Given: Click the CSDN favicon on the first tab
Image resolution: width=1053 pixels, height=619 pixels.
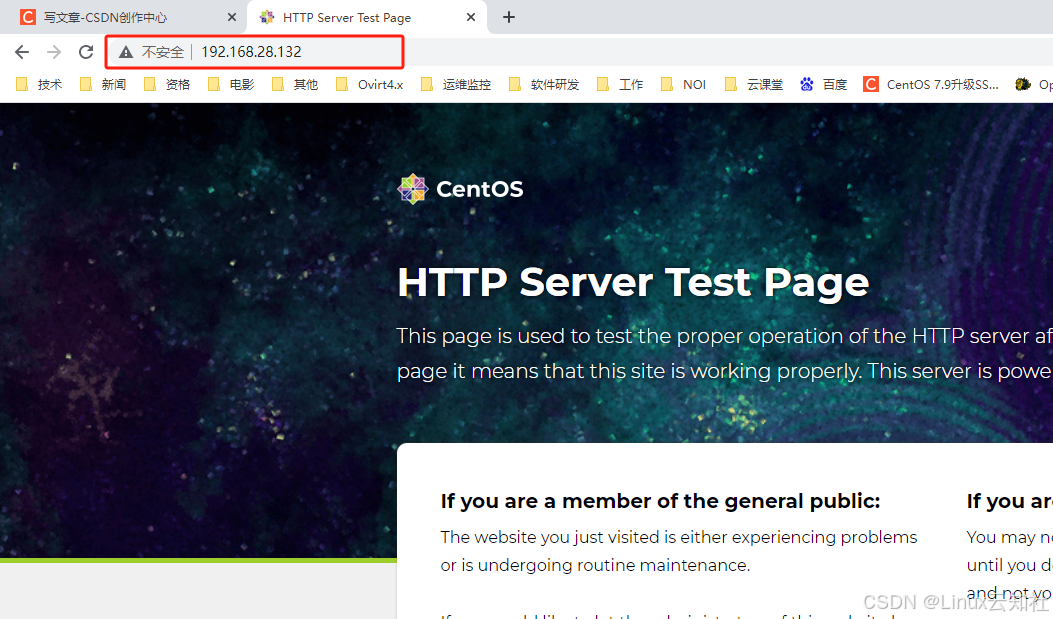Looking at the screenshot, I should [x=28, y=17].
